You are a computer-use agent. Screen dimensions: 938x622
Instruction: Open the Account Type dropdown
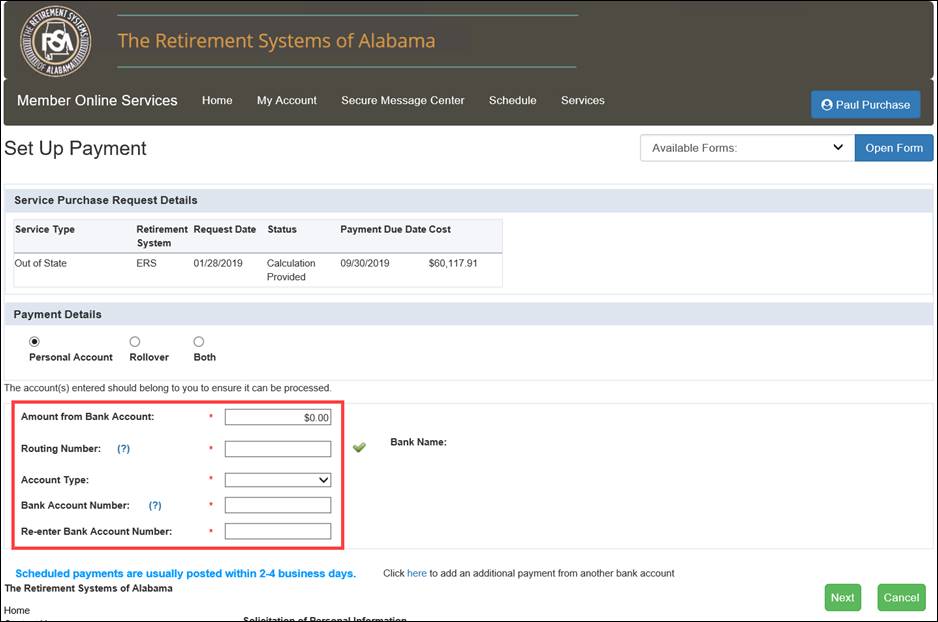pos(277,480)
